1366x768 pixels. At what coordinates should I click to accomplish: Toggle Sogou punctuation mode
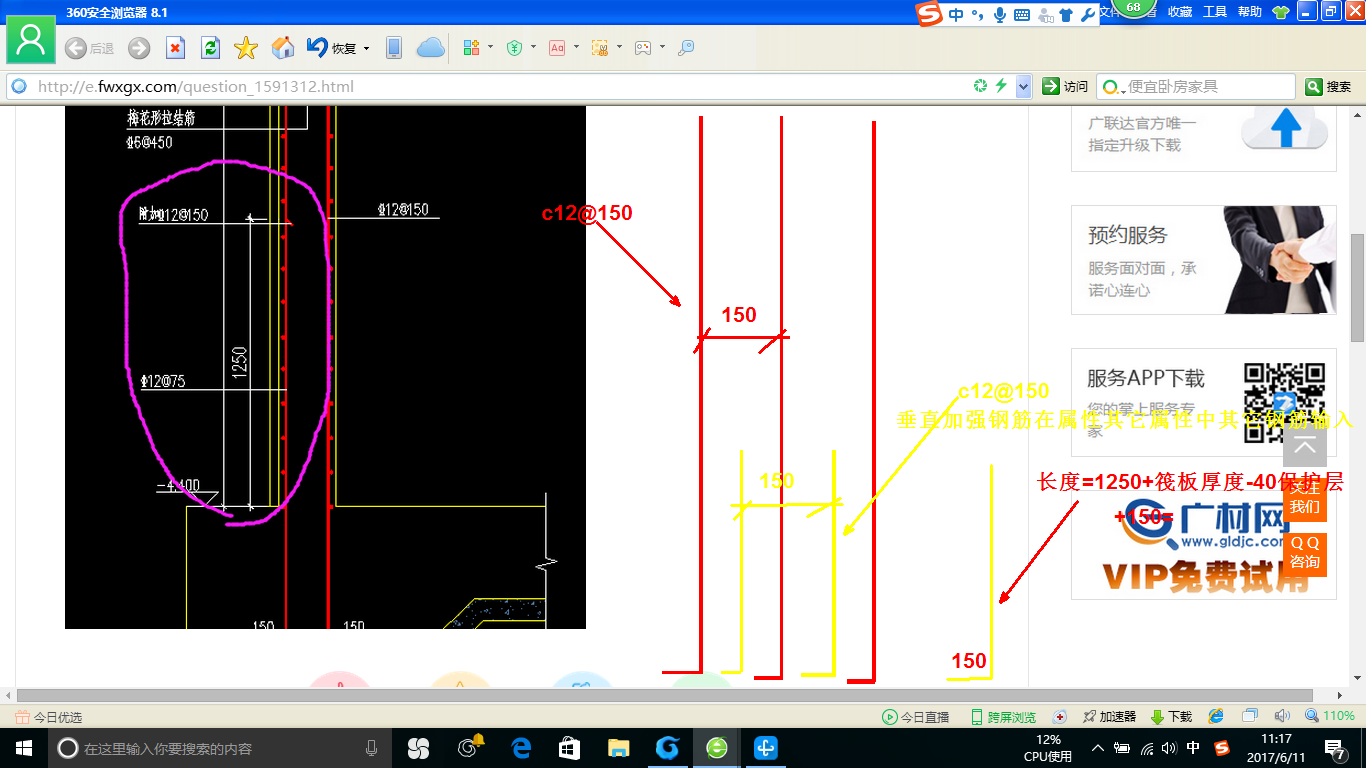(977, 14)
